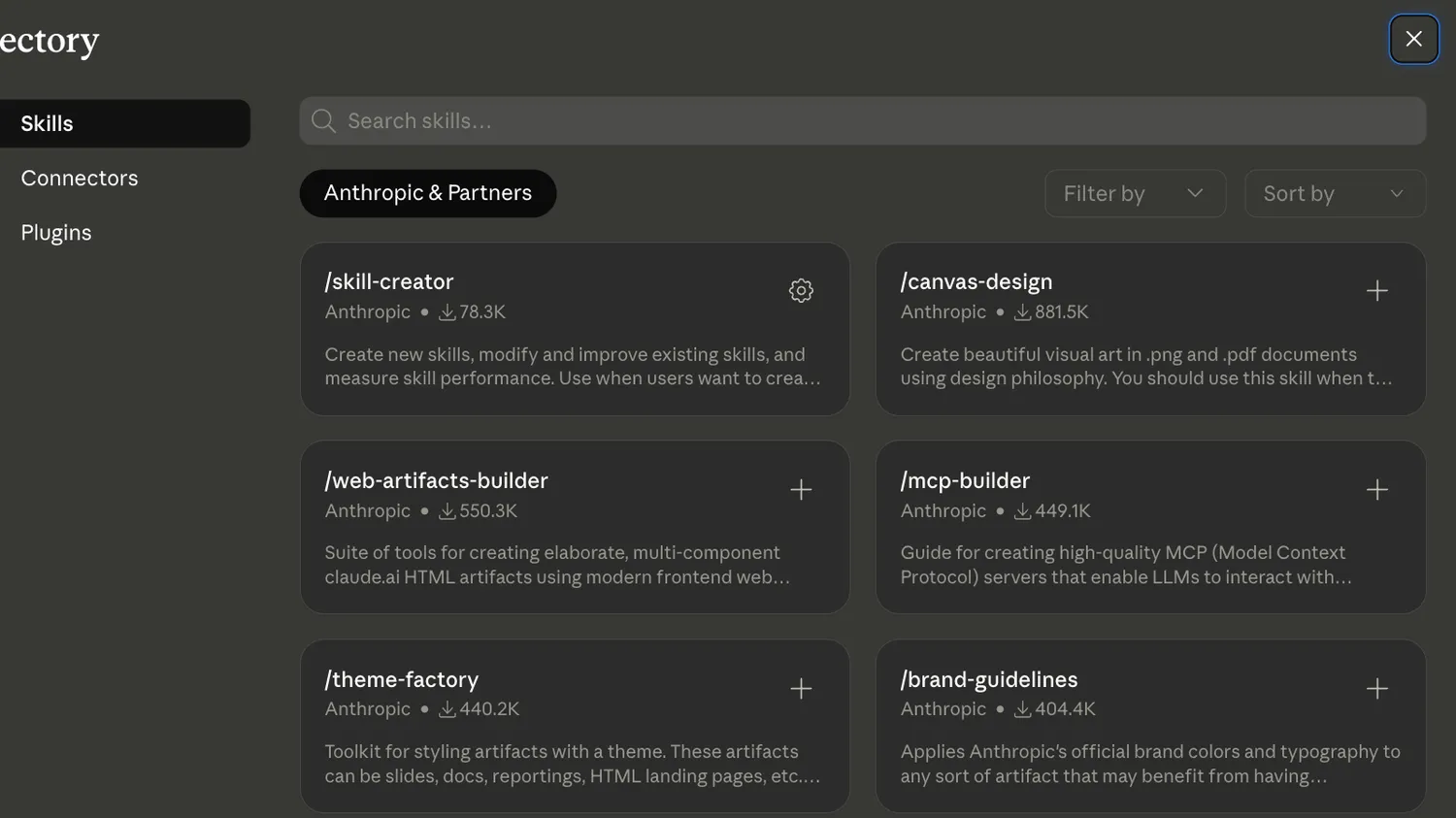This screenshot has width=1456, height=818.
Task: Click the search magnifier icon
Action: [x=323, y=121]
